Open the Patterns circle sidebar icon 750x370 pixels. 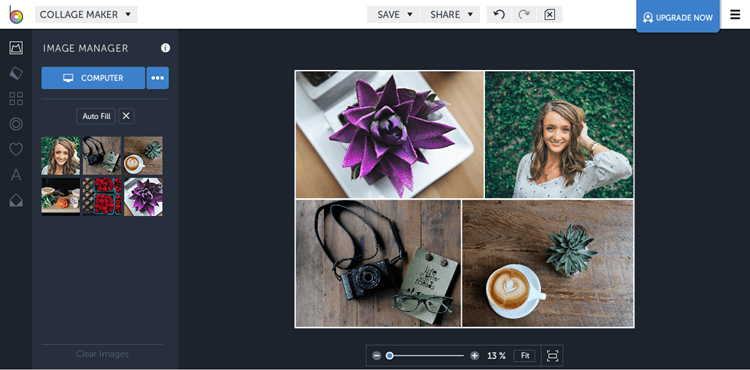pos(16,124)
